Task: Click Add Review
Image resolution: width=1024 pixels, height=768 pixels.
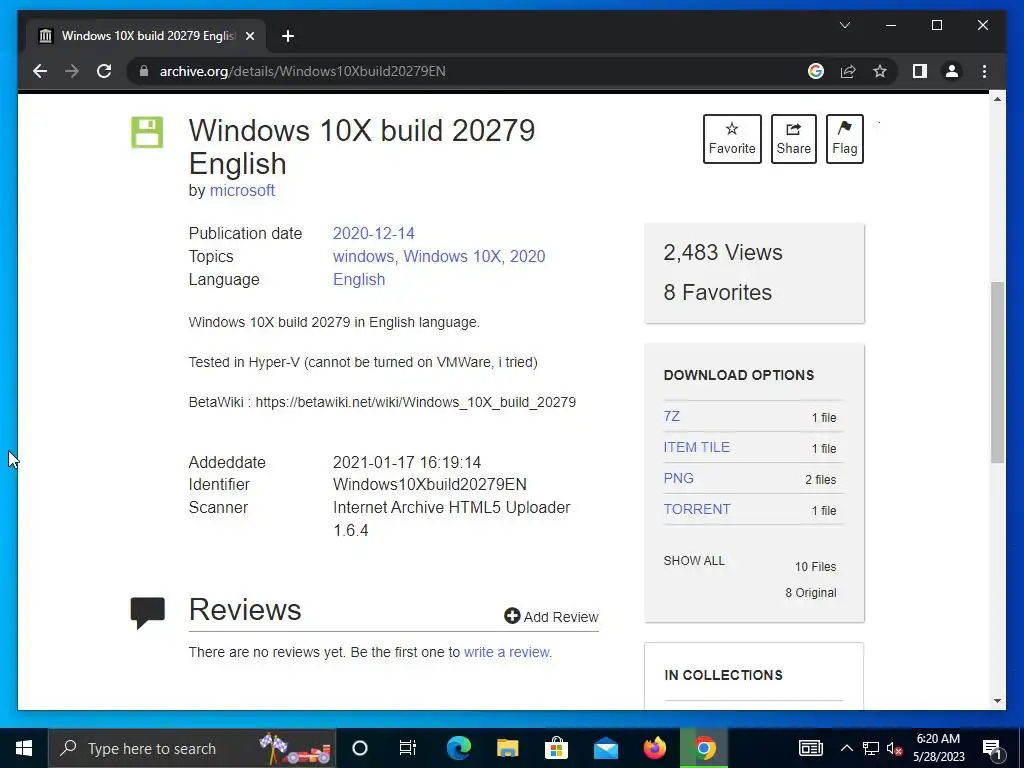Action: coord(551,616)
